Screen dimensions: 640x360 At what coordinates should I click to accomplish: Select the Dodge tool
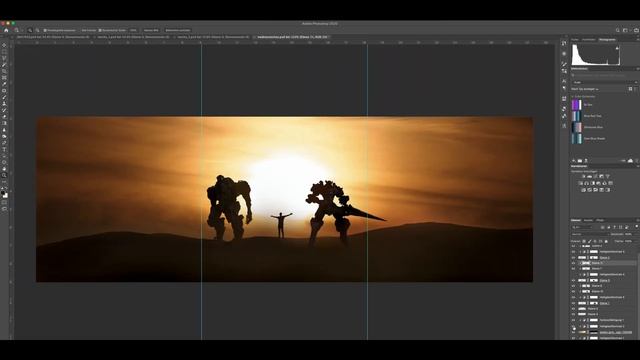click(x=4, y=136)
